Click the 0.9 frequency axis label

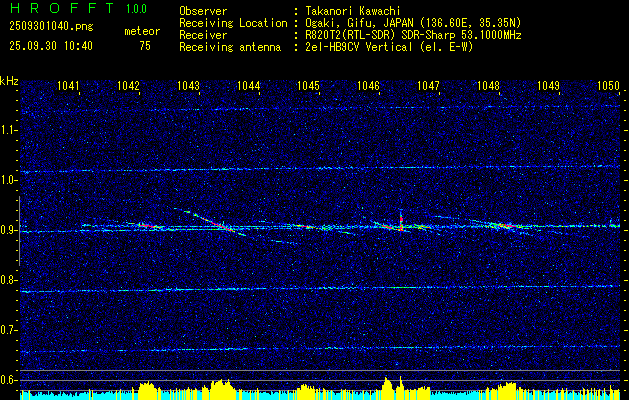[x=8, y=230]
